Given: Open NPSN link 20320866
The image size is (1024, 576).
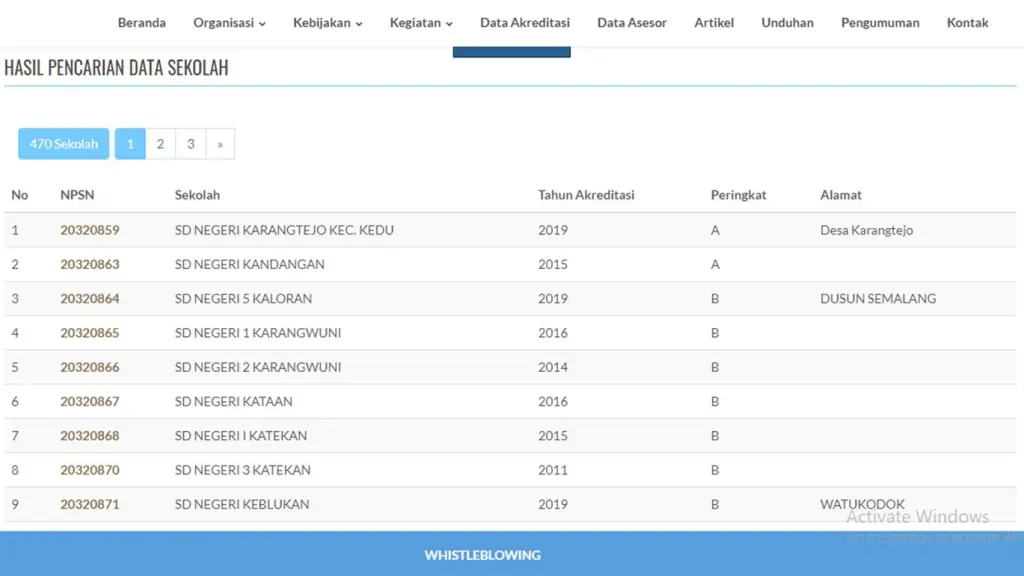Looking at the screenshot, I should (x=89, y=367).
